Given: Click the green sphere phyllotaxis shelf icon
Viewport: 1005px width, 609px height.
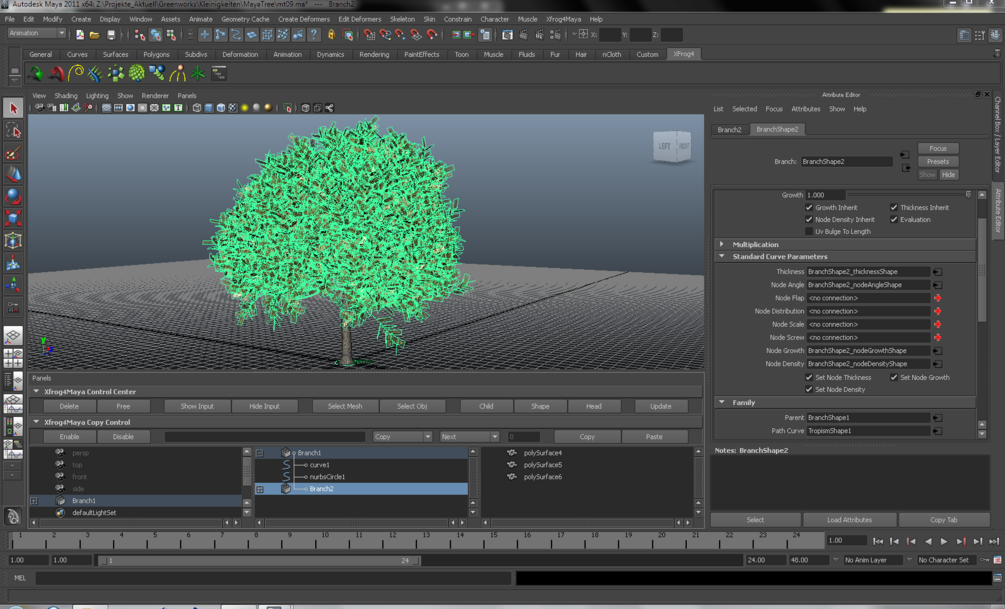Looking at the screenshot, I should pyautogui.click(x=137, y=74).
